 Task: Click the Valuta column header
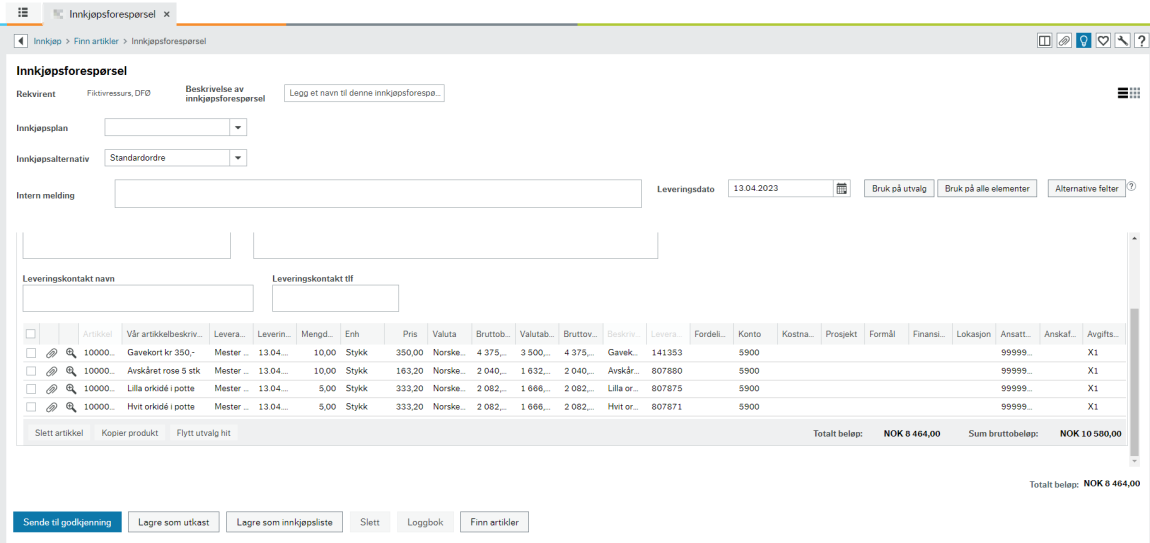pyautogui.click(x=450, y=334)
